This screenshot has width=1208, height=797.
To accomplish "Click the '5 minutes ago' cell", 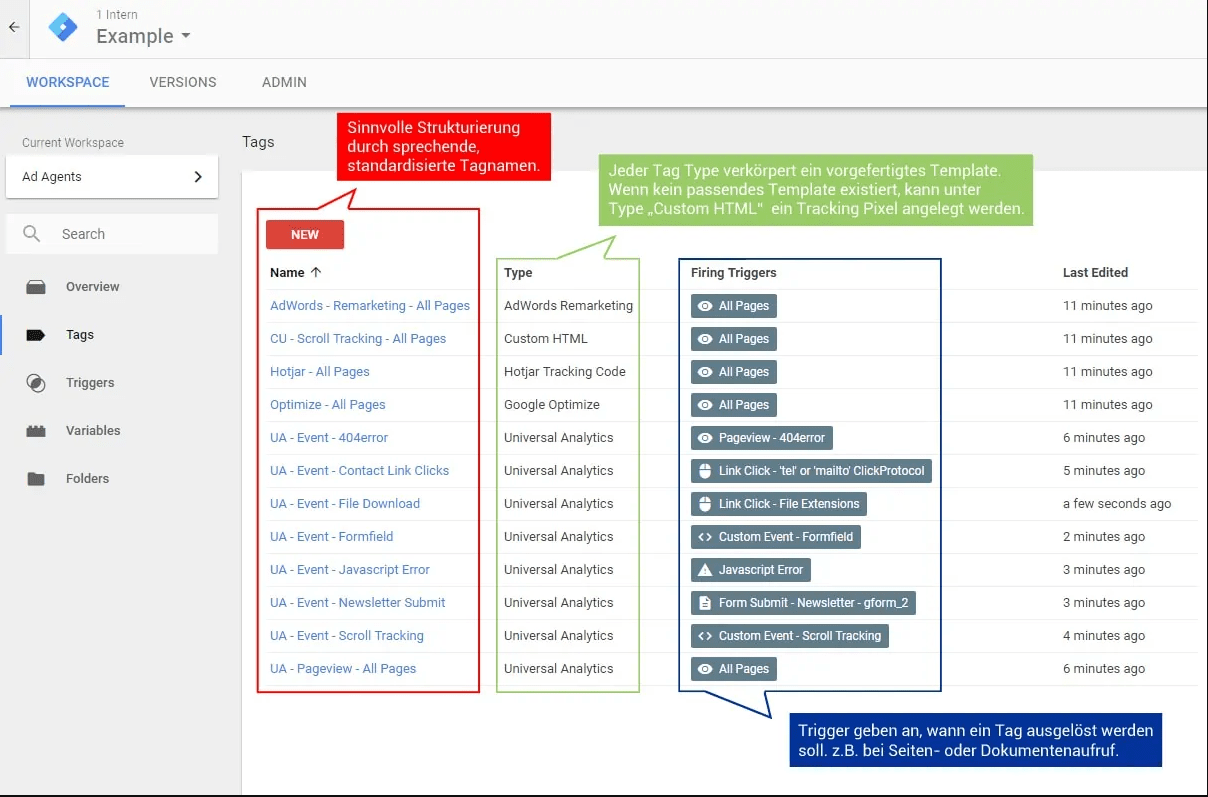I will click(1104, 471).
